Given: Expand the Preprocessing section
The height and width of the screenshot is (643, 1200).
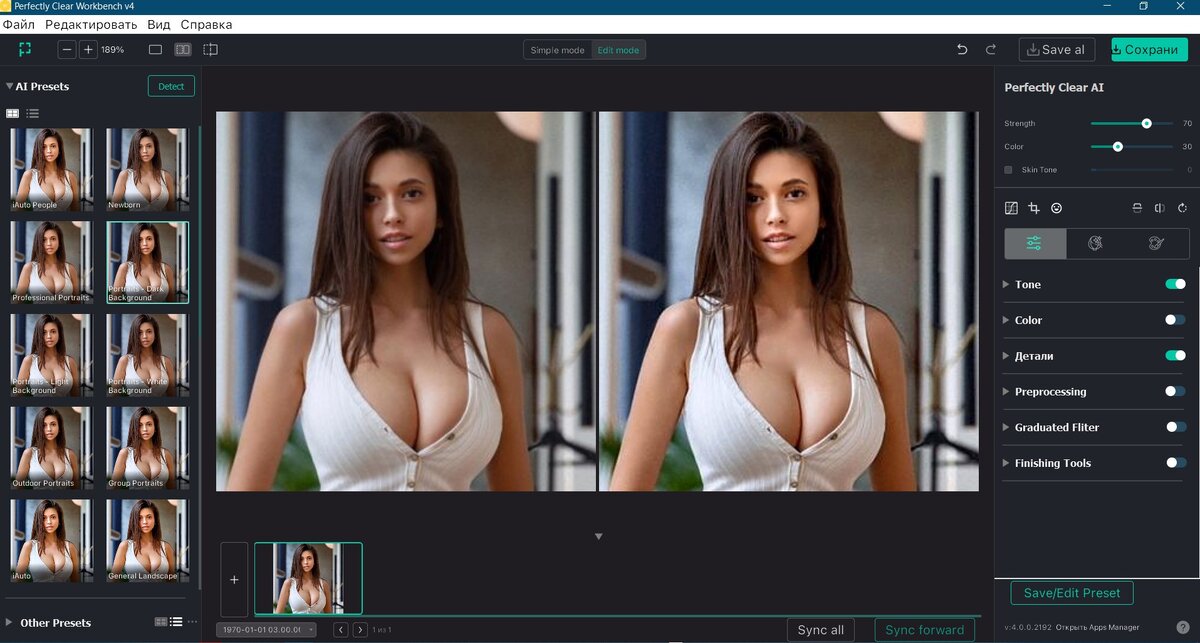Looking at the screenshot, I should (x=1006, y=391).
